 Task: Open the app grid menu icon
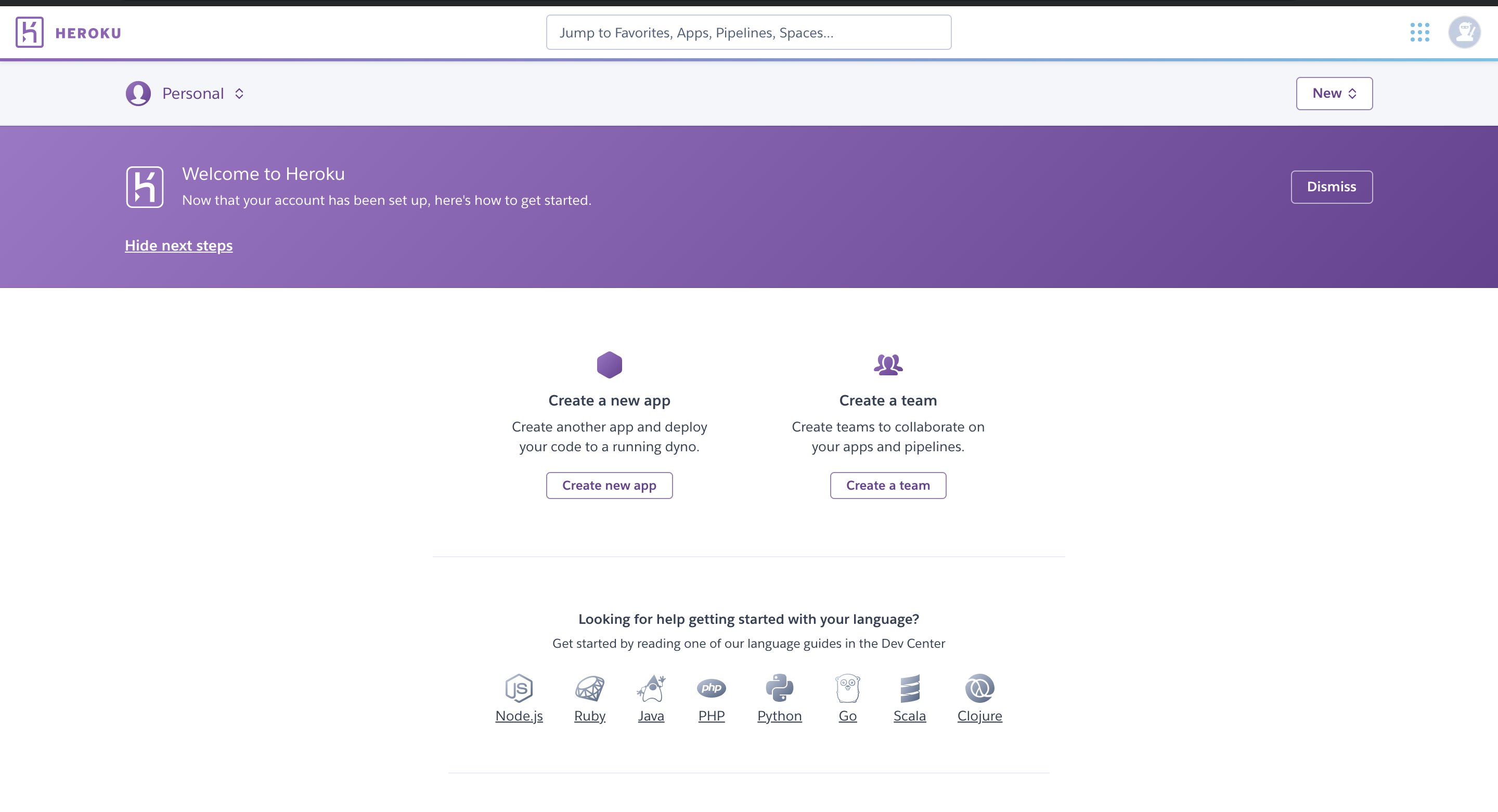1419,33
